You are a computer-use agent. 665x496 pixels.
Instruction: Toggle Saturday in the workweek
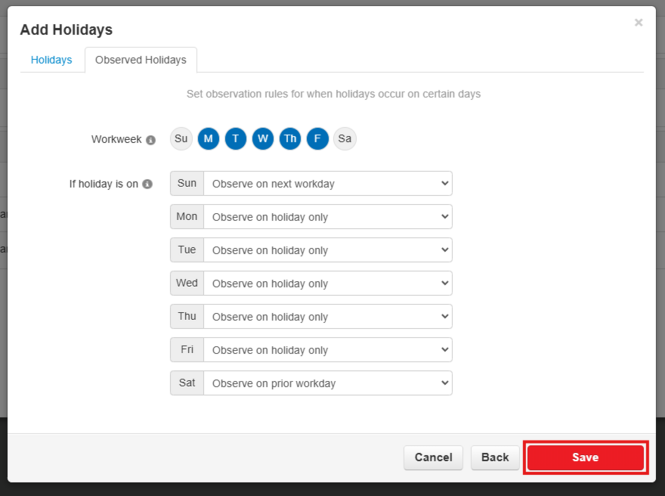click(x=344, y=139)
